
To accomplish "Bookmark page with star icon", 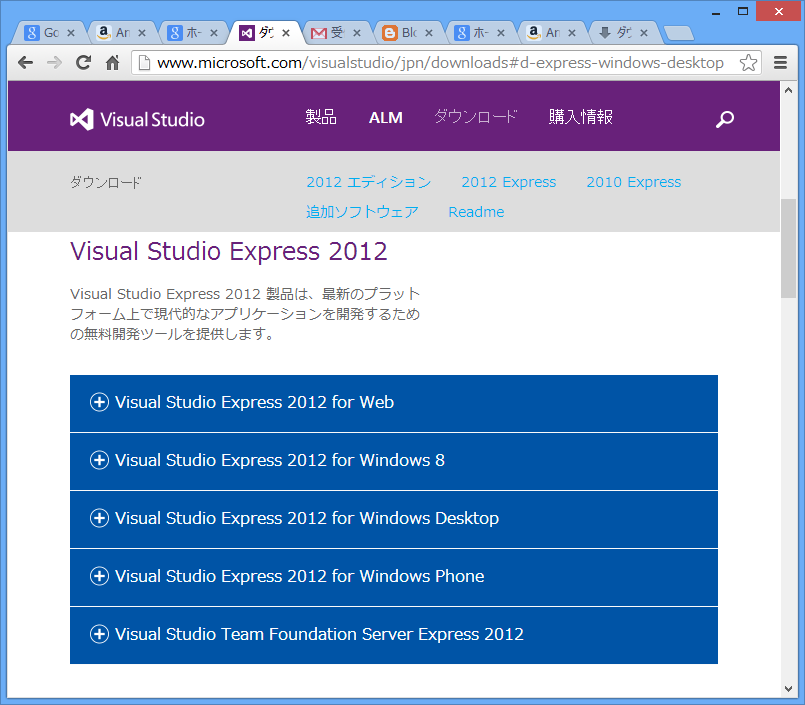I will pos(749,63).
